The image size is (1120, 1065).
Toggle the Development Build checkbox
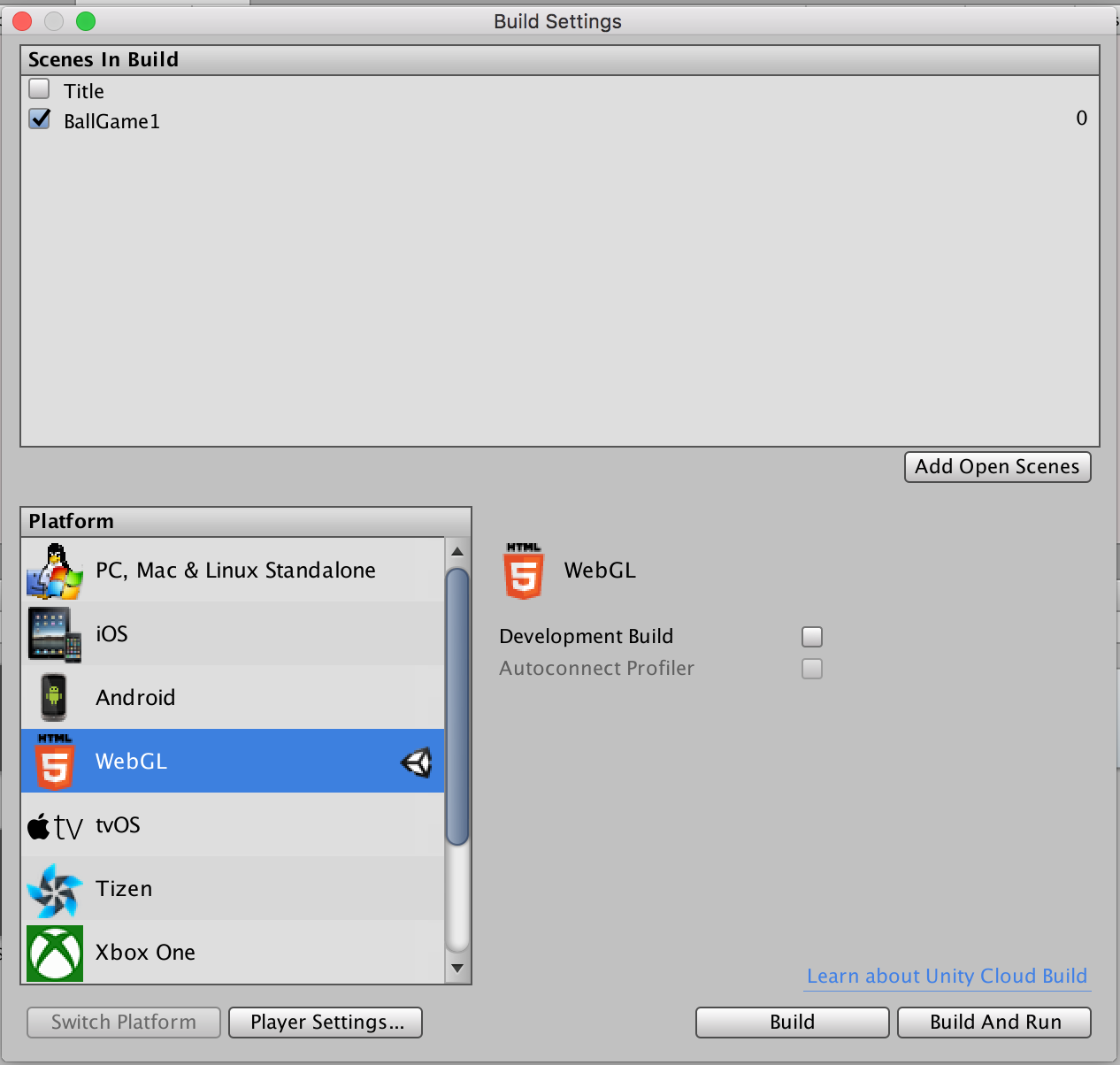pyautogui.click(x=812, y=637)
